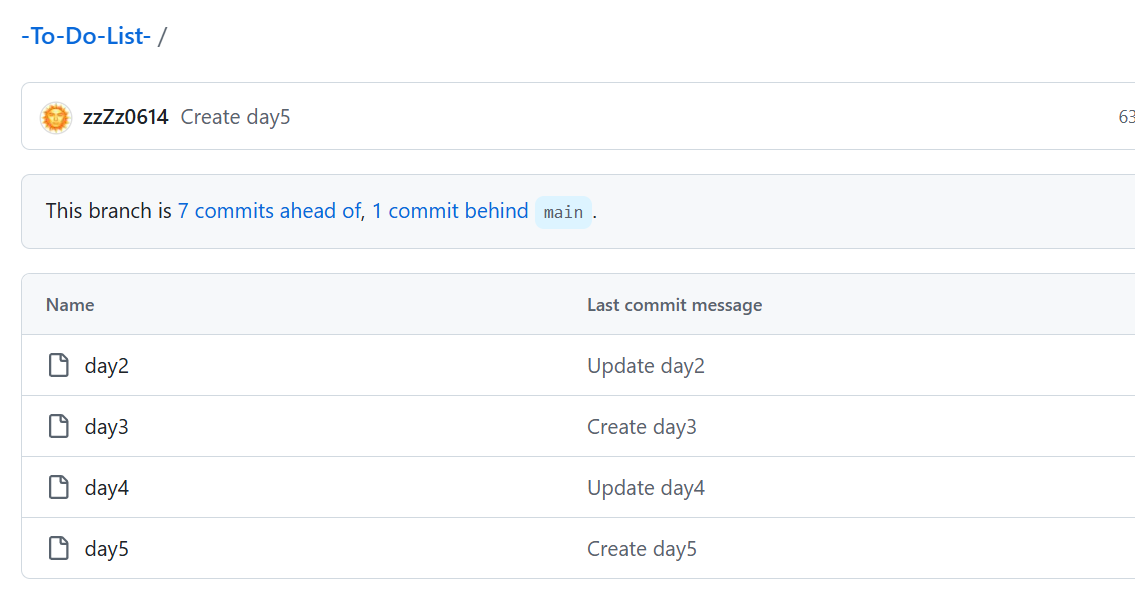Open the day2 file

107,366
